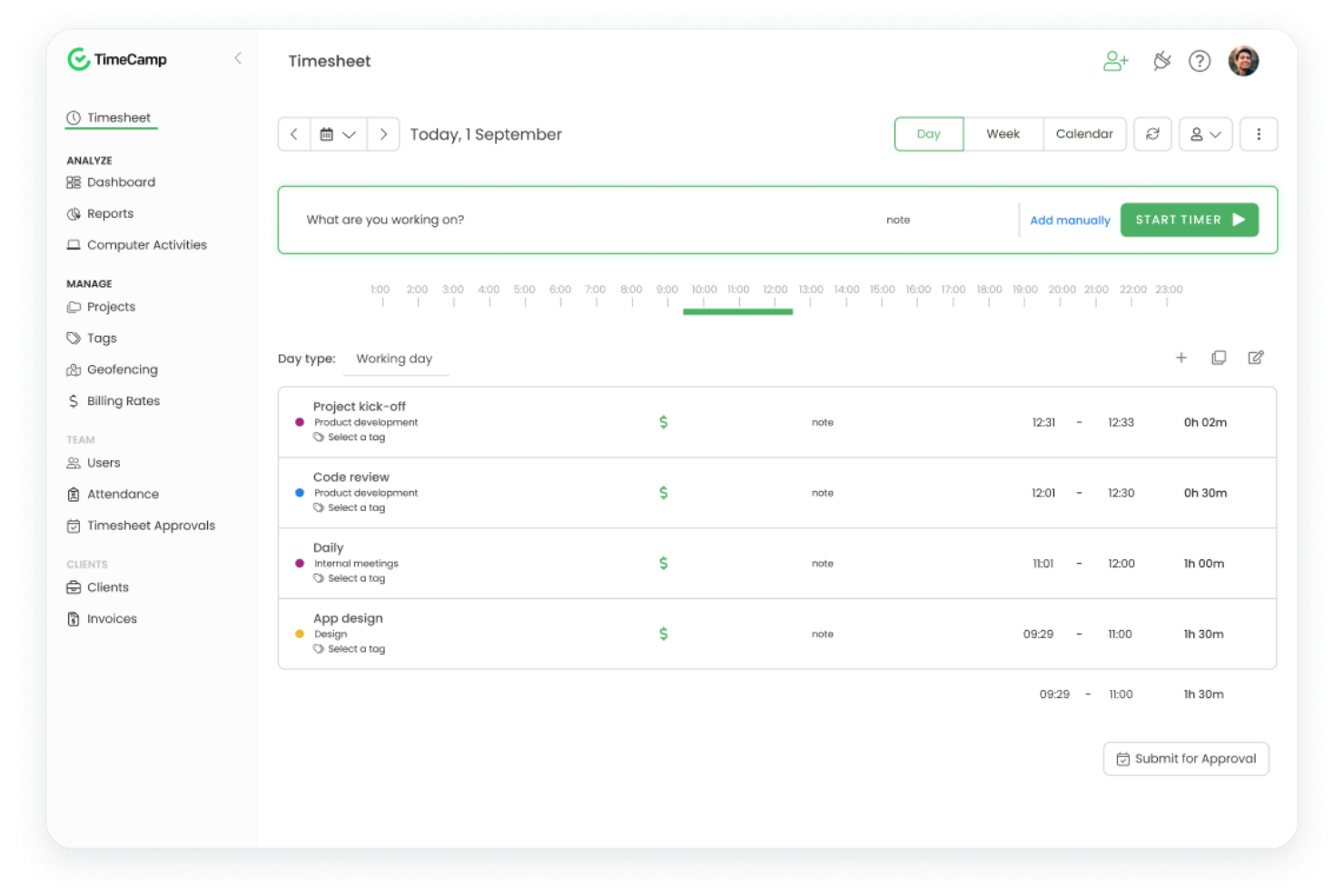Switch to the Week view tab
The width and height of the screenshot is (1344, 896).
(1003, 133)
